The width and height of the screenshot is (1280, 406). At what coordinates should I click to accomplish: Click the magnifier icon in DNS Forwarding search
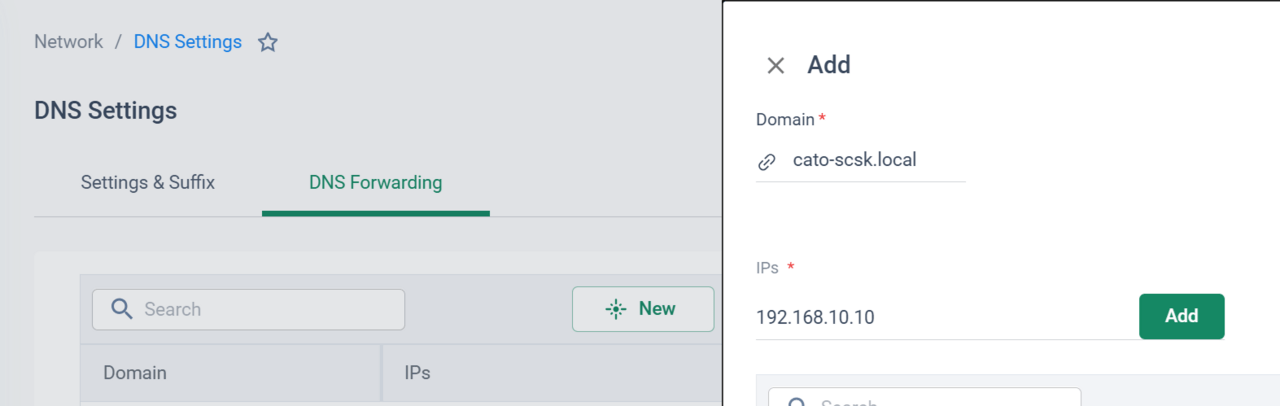[x=122, y=309]
